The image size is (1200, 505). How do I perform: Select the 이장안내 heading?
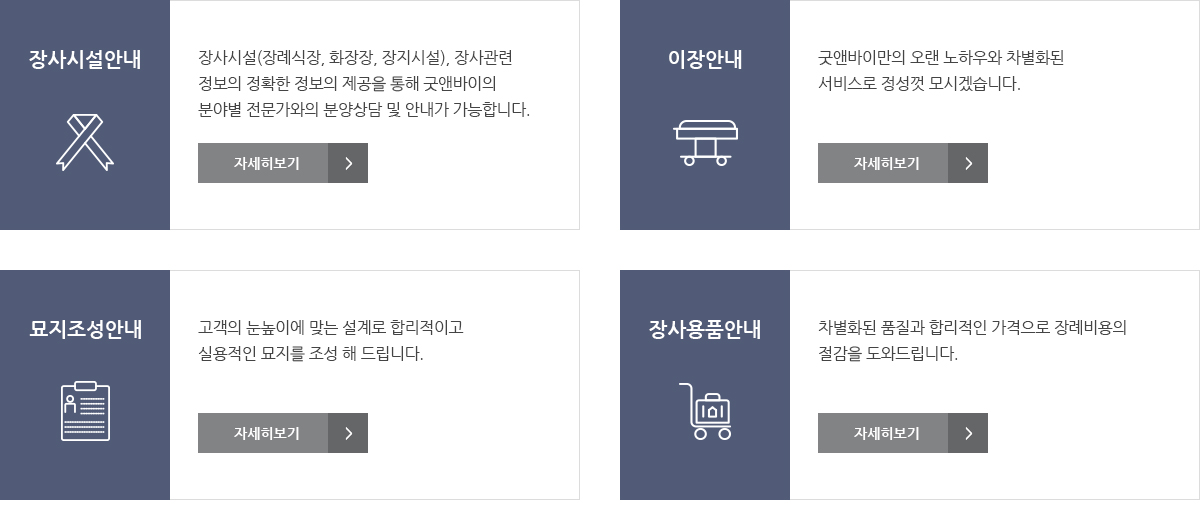point(705,59)
